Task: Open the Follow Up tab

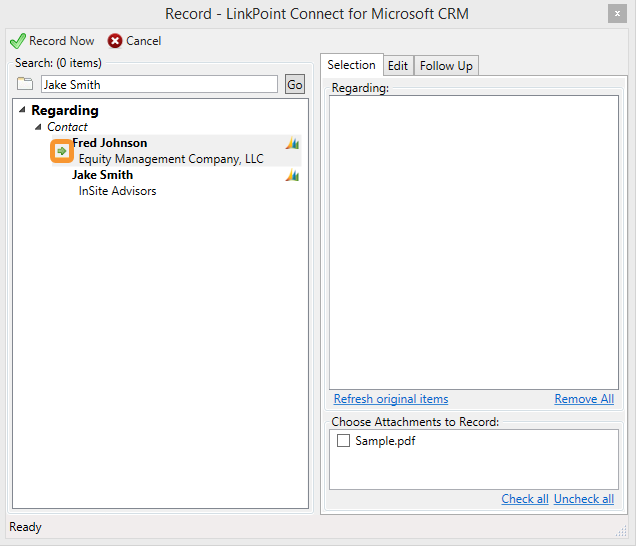Action: click(446, 66)
